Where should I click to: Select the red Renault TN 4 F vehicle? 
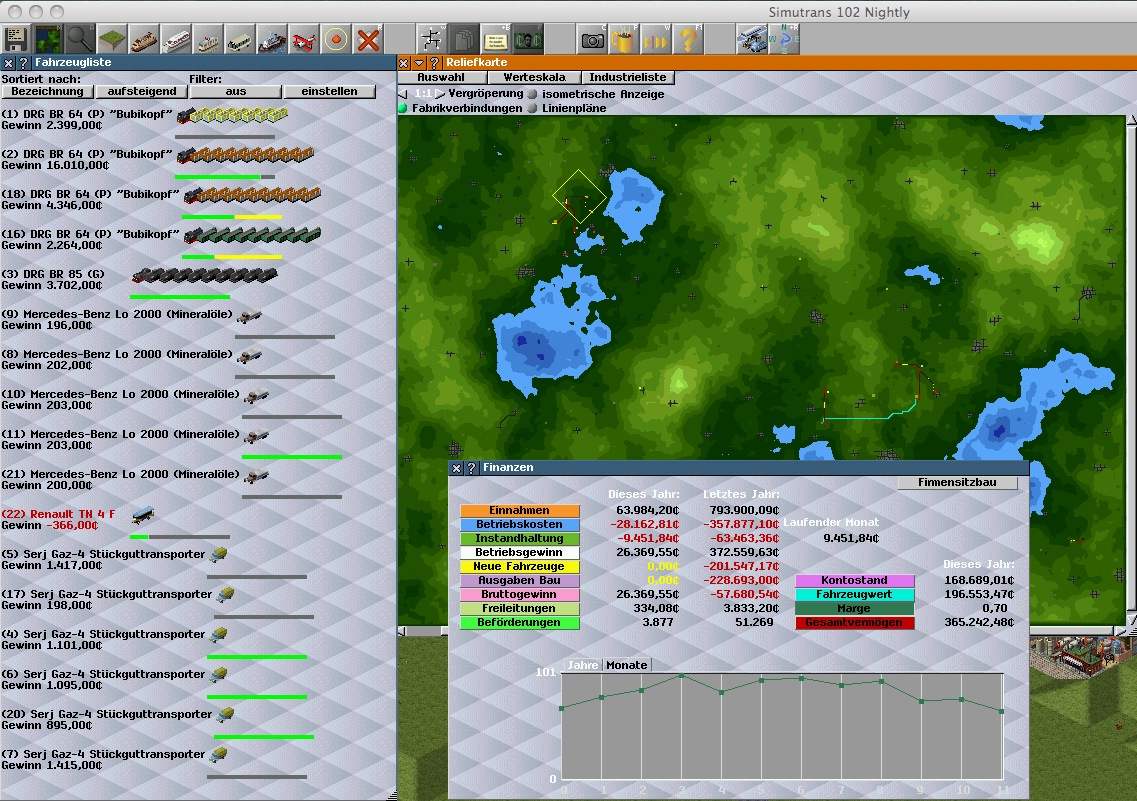click(x=59, y=514)
